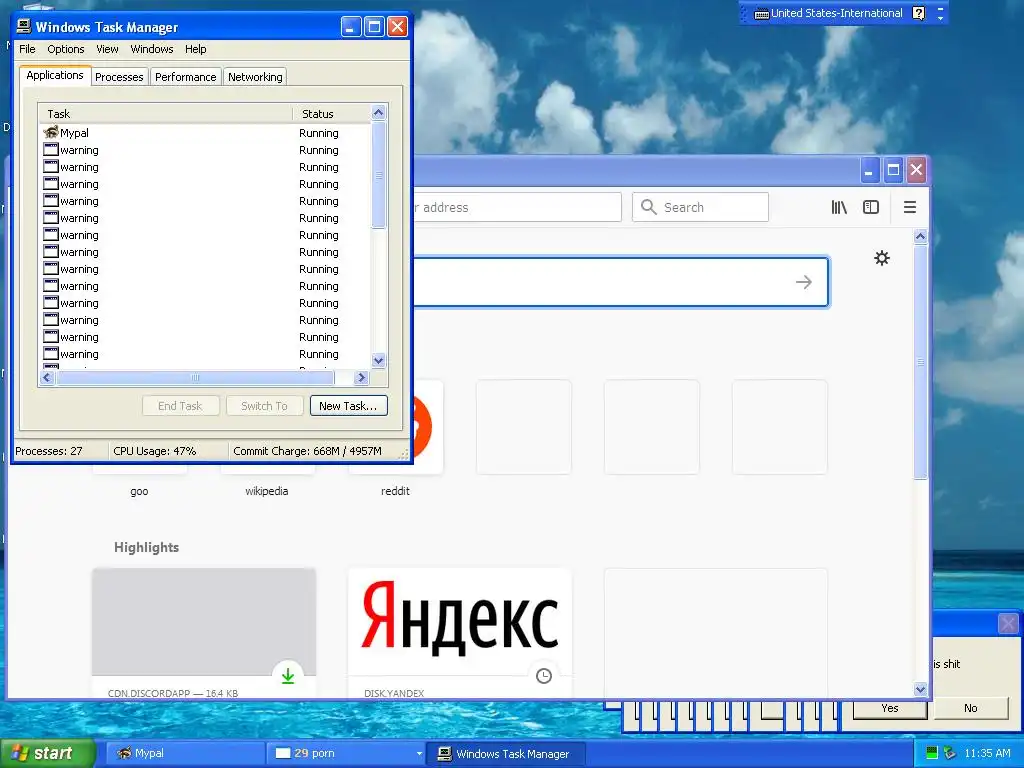Click the 11:35 AM system clock
The width and height of the screenshot is (1024, 768).
point(987,753)
